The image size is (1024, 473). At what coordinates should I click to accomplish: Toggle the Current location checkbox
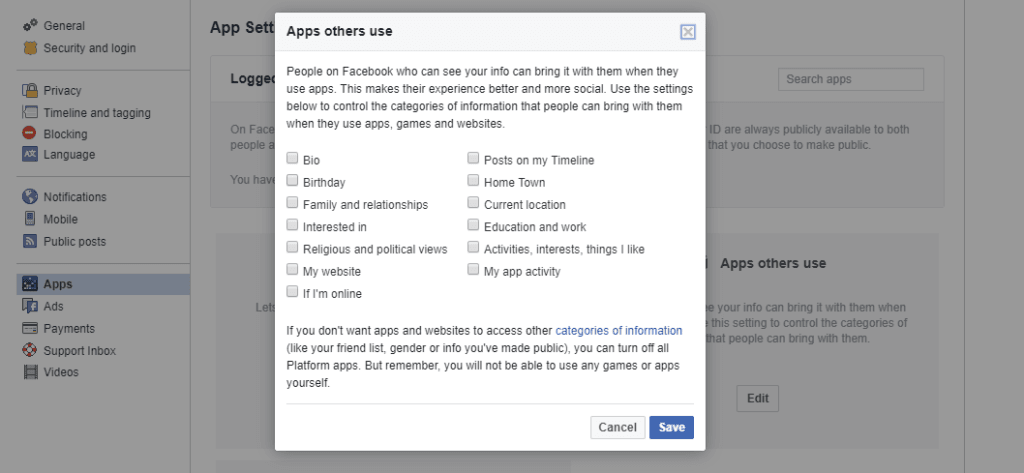tap(473, 203)
